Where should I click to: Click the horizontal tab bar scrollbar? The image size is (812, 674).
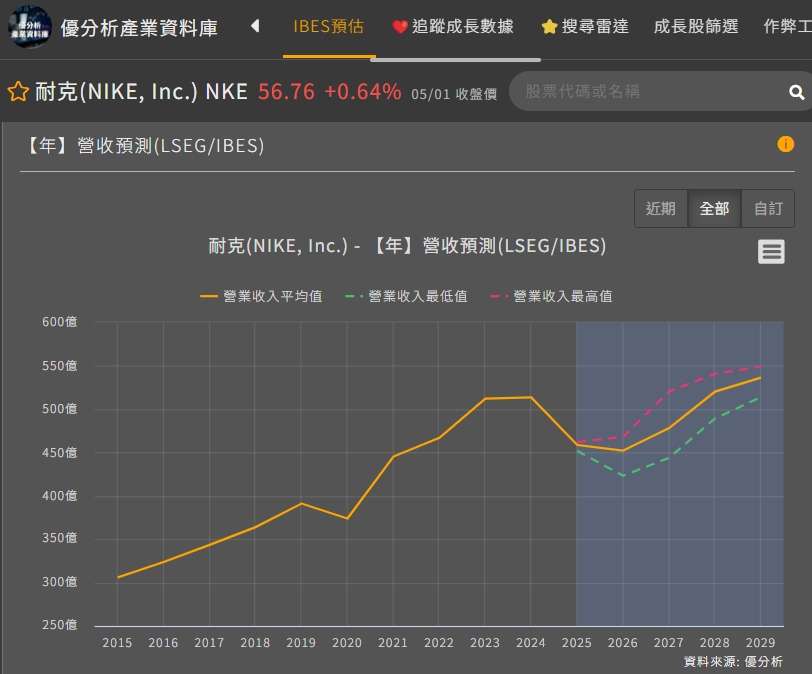click(456, 60)
